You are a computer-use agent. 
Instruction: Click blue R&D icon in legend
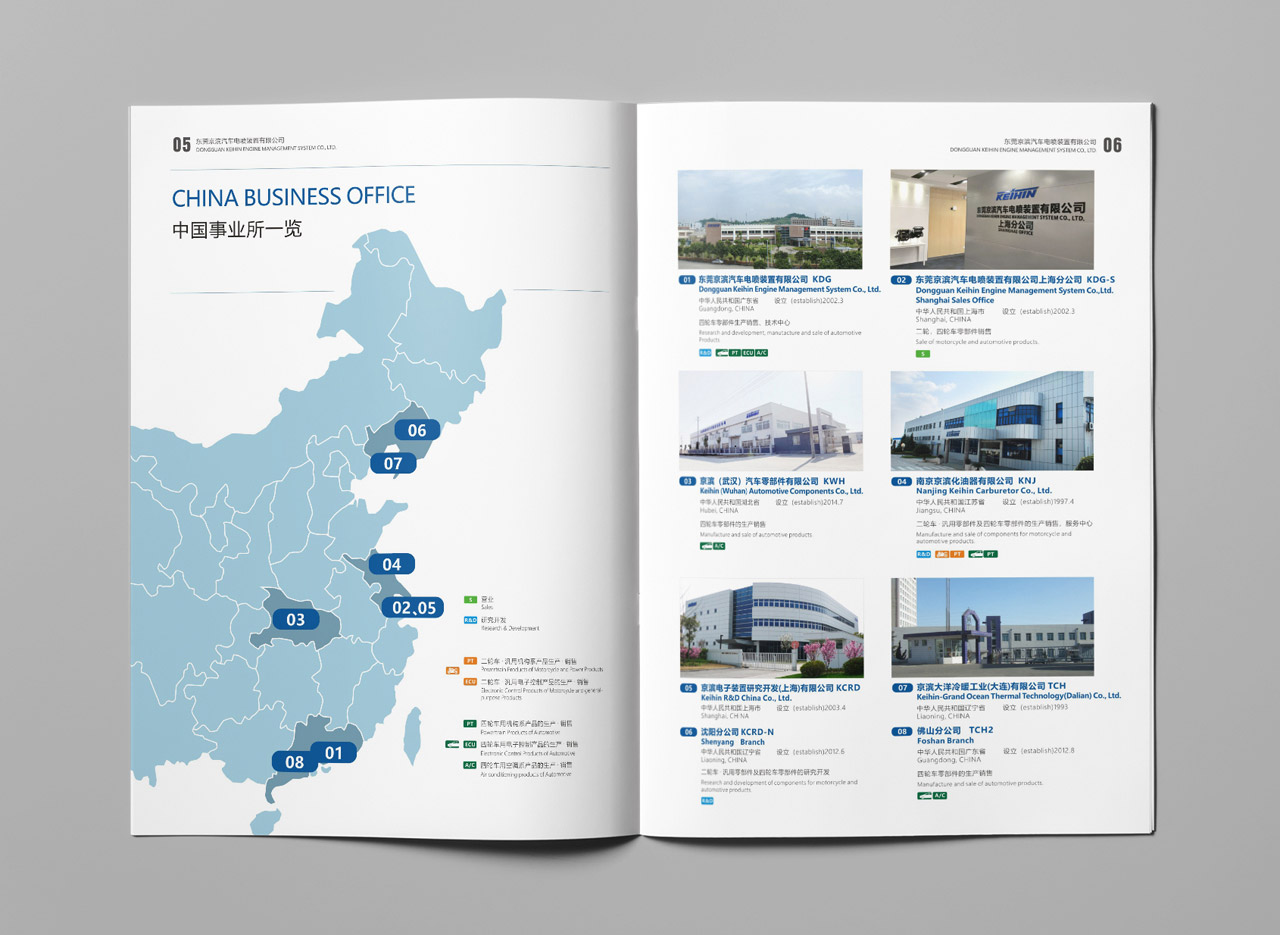coord(470,620)
